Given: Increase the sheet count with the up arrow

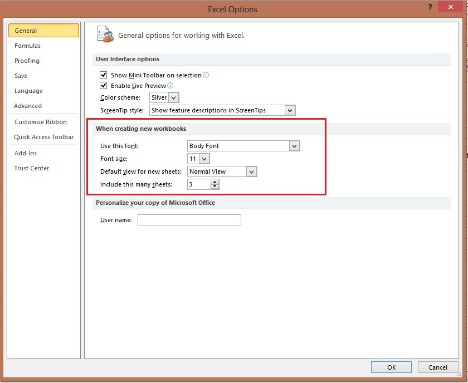Looking at the screenshot, I should click(x=215, y=182).
